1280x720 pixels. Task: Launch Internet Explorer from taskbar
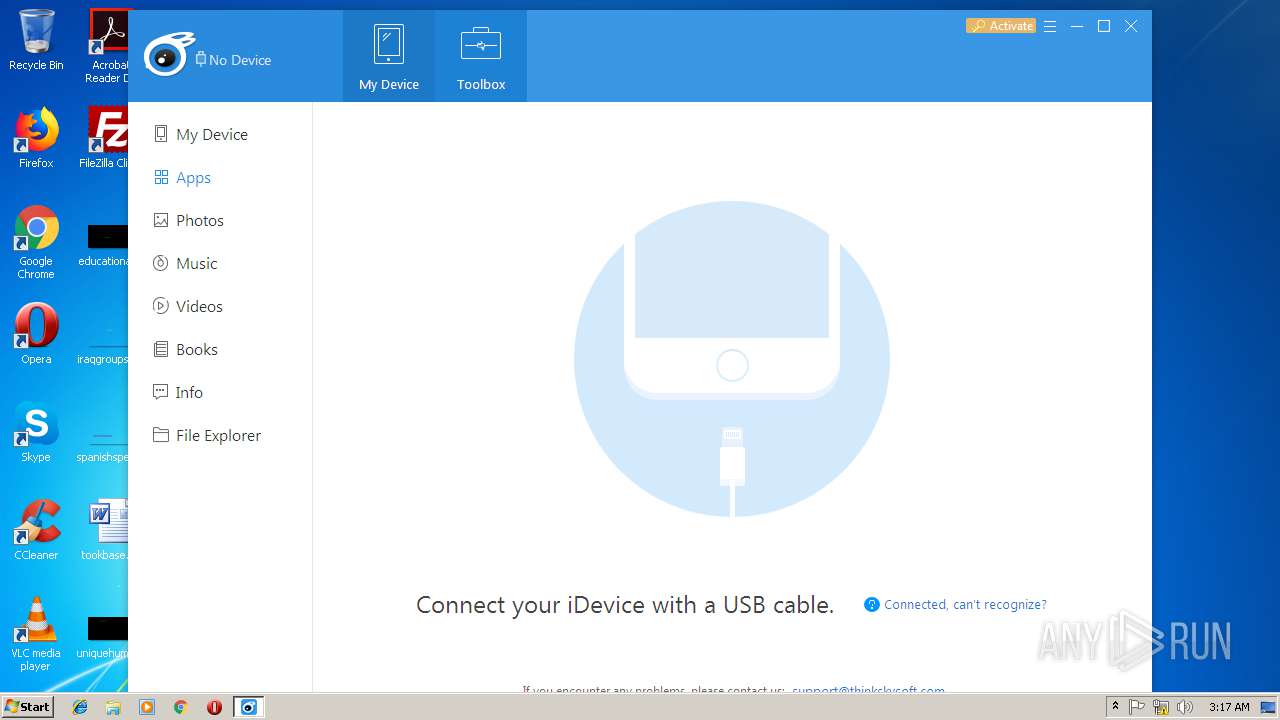click(x=80, y=707)
